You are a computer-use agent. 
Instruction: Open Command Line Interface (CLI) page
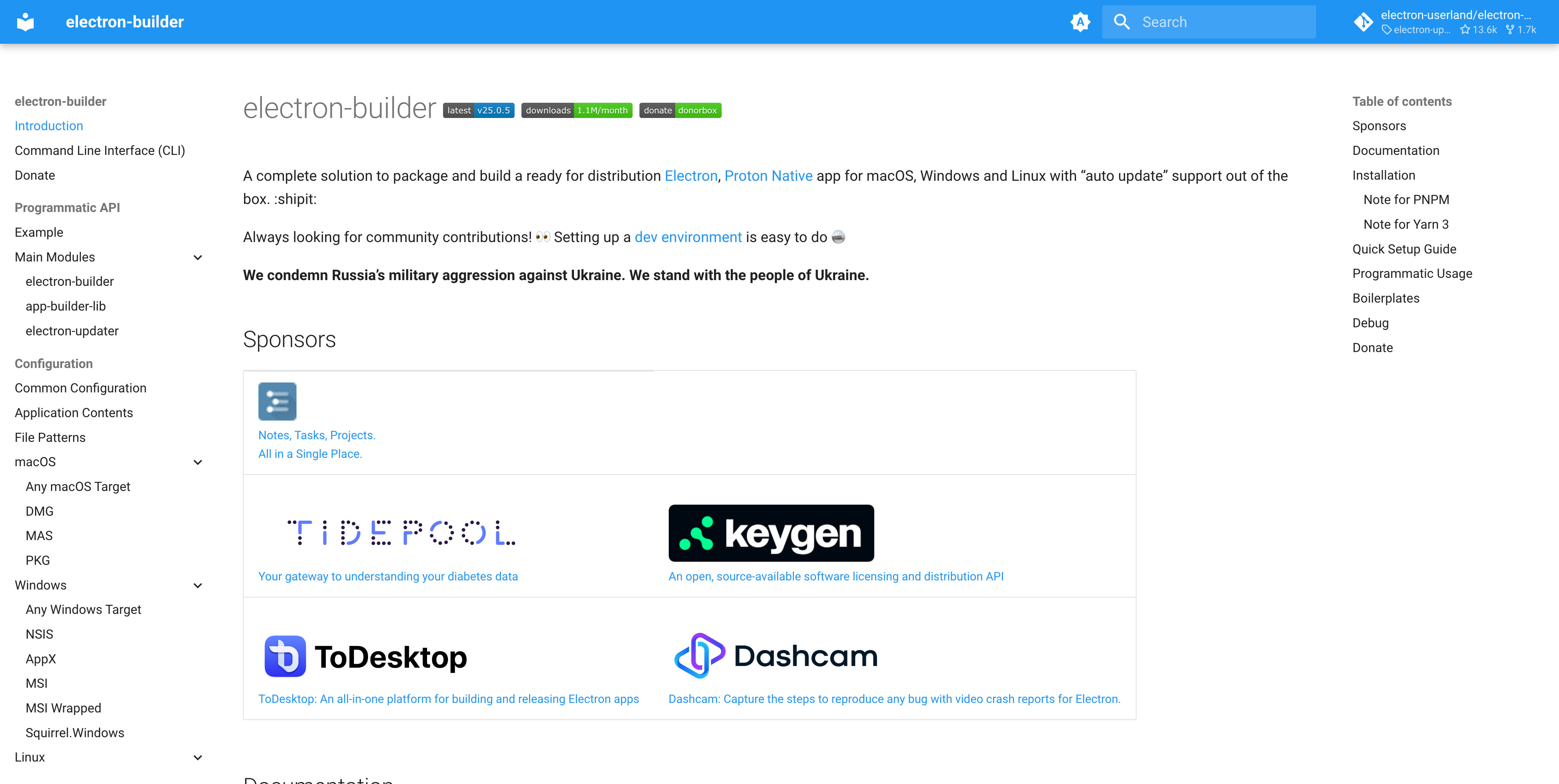point(100,151)
